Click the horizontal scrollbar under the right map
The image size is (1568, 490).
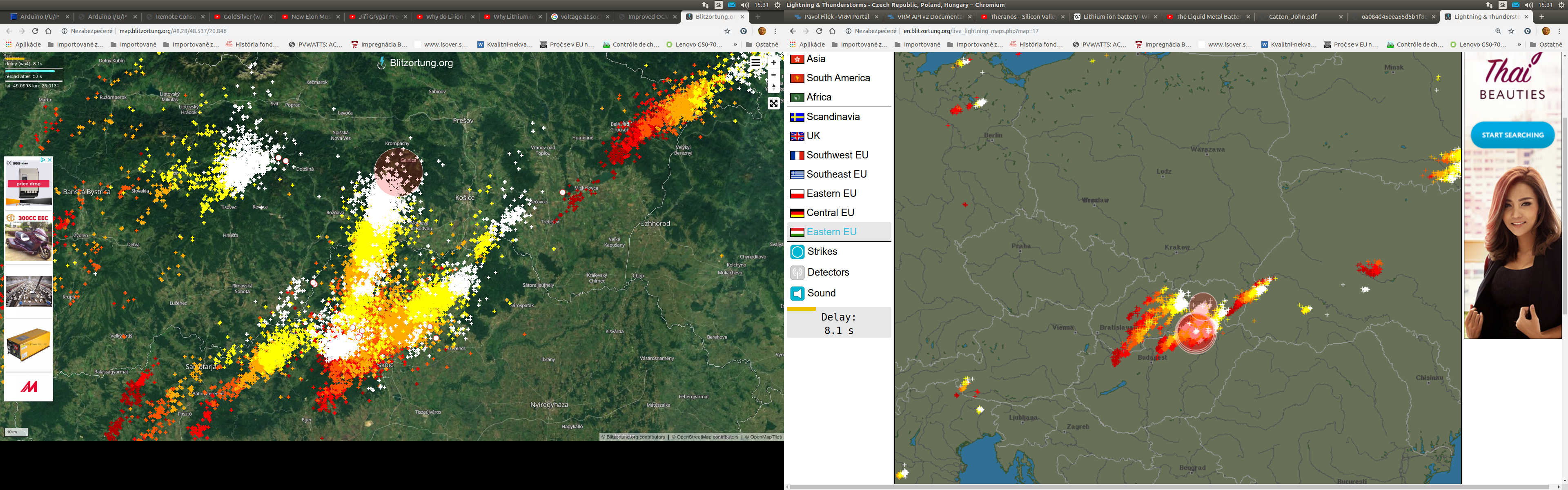1156,487
